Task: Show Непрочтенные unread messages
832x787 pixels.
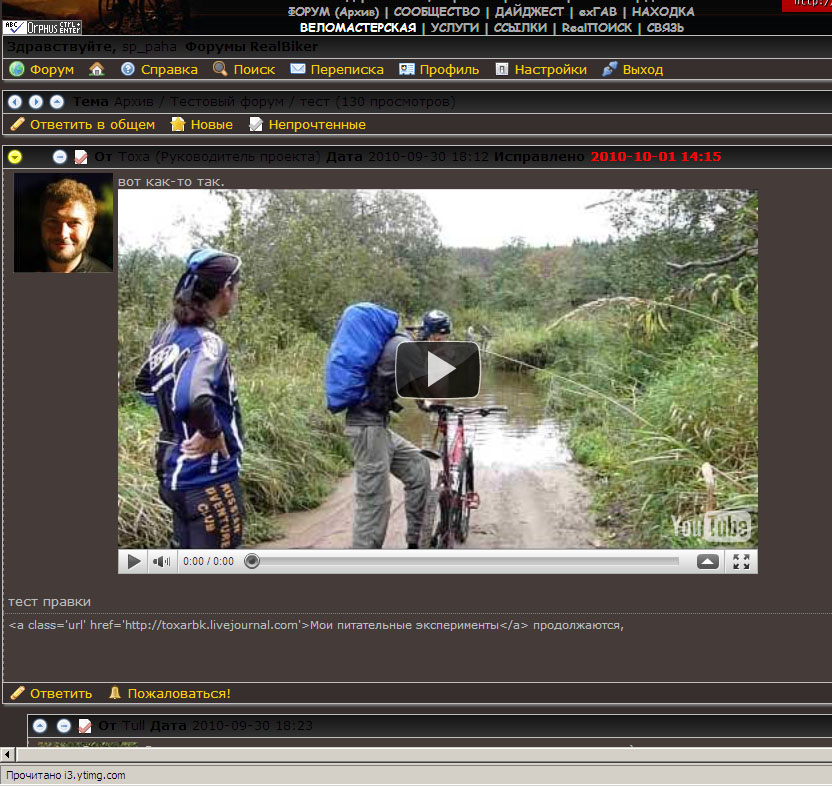Action: (x=317, y=125)
